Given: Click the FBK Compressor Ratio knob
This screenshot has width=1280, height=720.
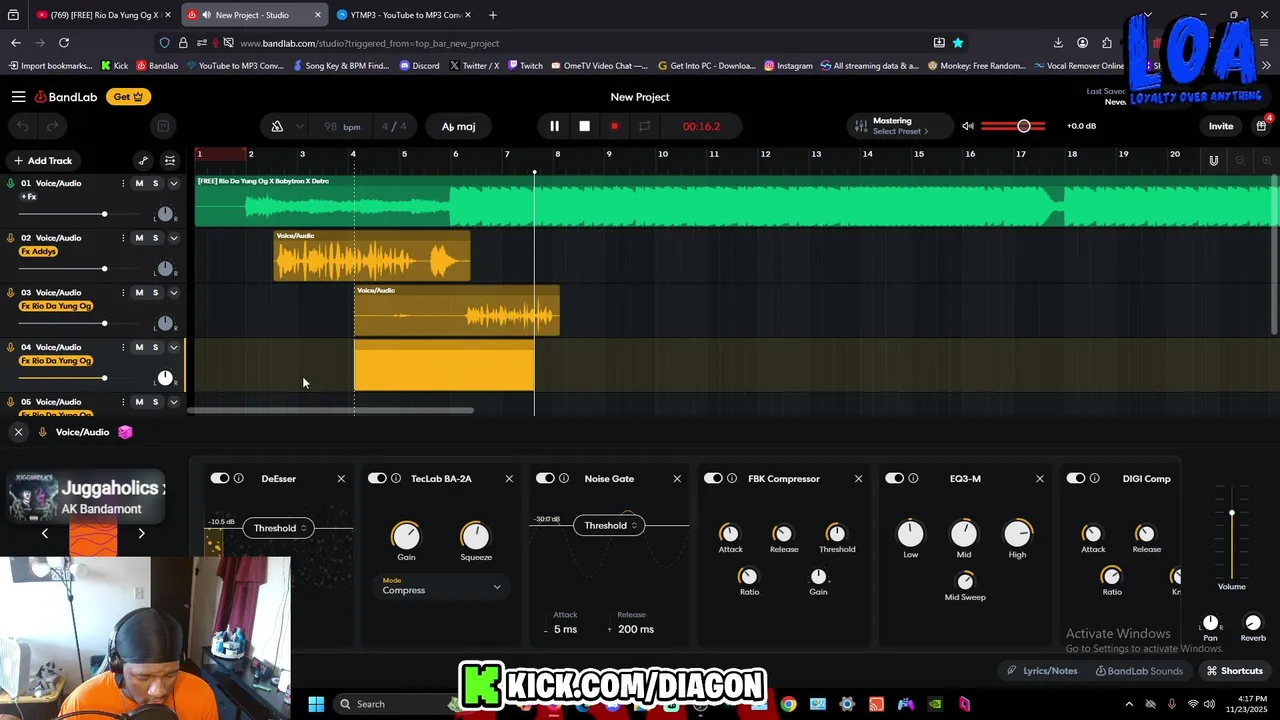Looking at the screenshot, I should pyautogui.click(x=748, y=576).
